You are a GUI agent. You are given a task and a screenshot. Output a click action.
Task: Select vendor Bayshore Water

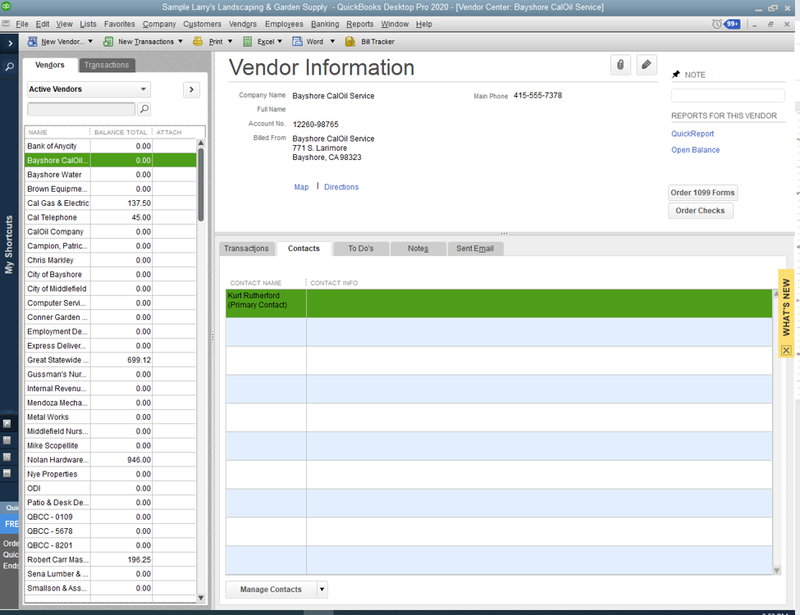110,175
